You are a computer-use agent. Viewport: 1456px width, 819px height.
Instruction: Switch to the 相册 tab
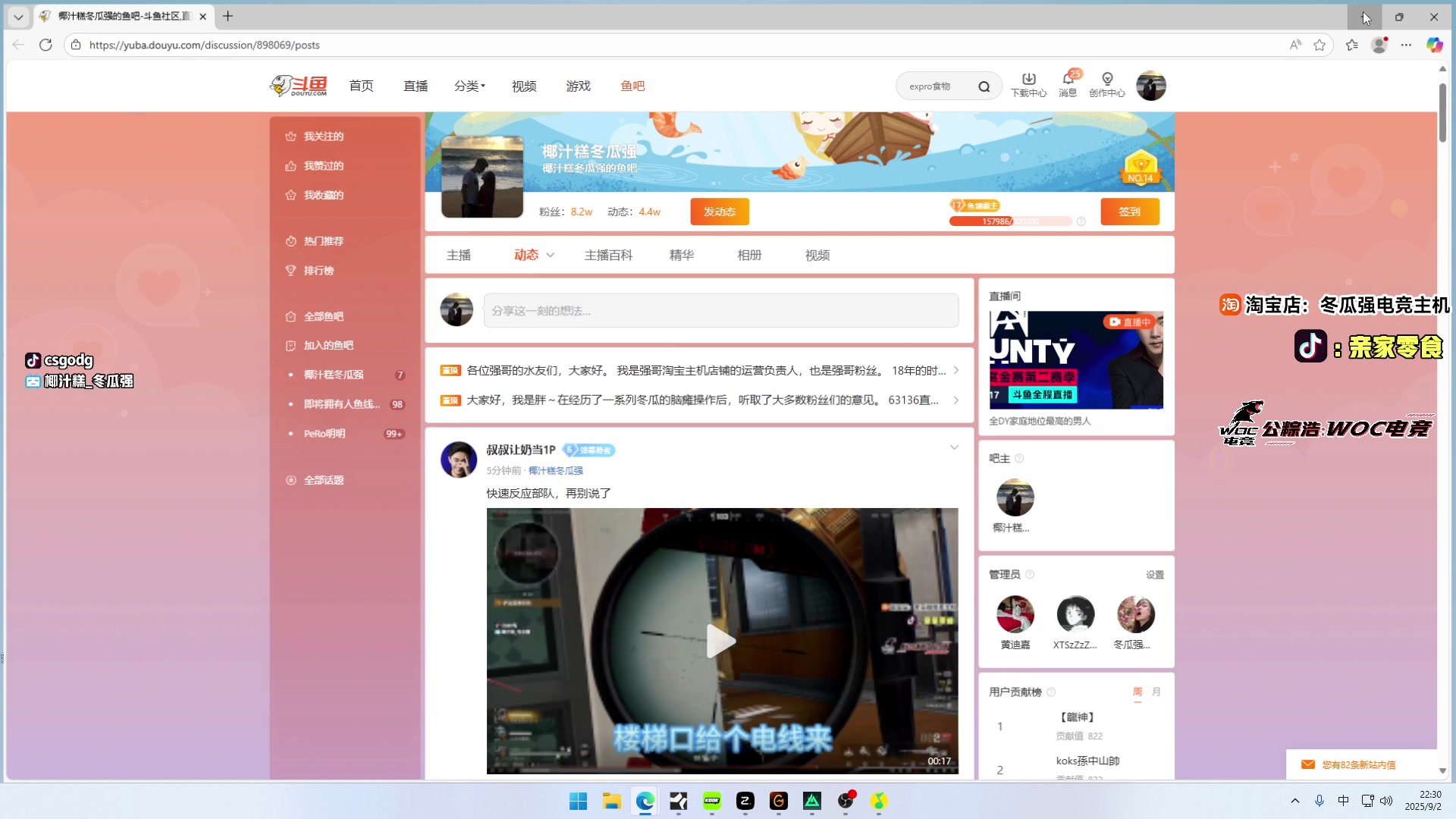point(749,256)
